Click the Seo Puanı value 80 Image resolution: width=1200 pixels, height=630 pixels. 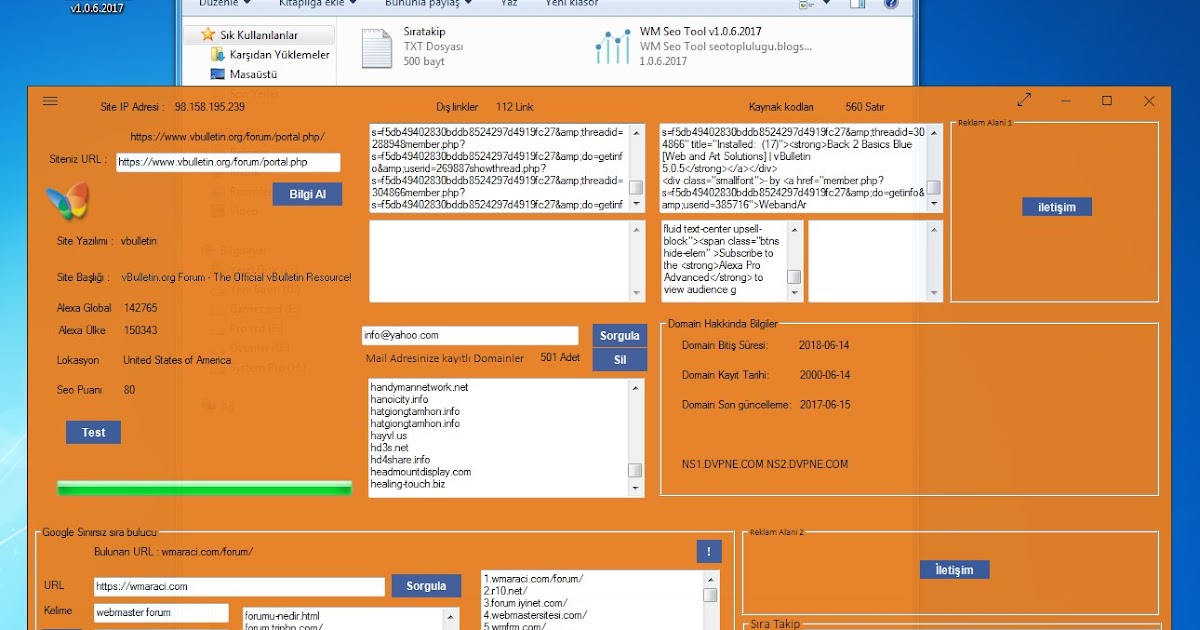[x=130, y=390]
